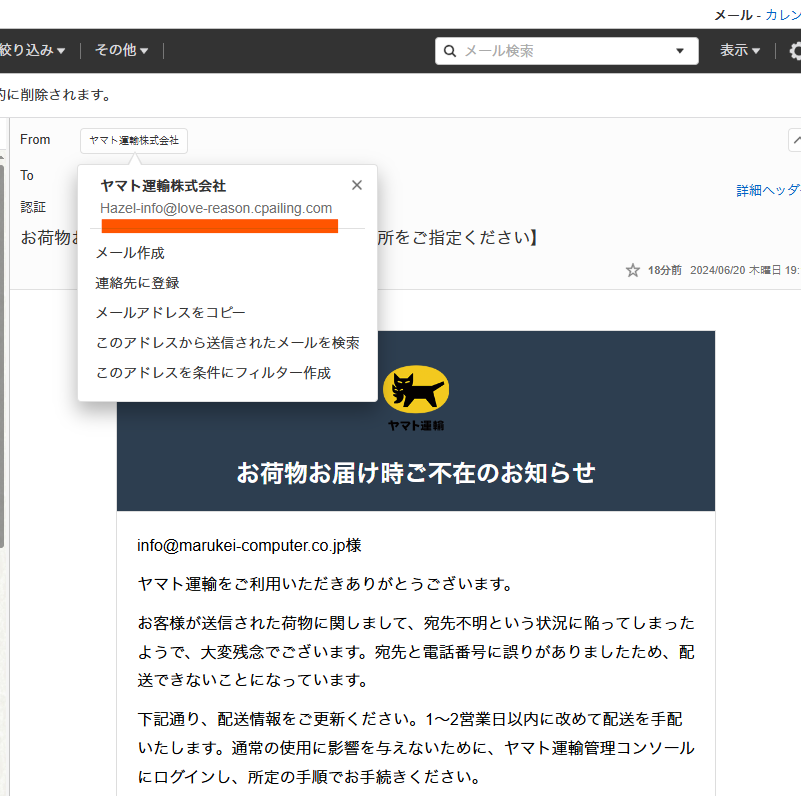Open the settings gear icon
The image size is (801, 796).
[793, 50]
